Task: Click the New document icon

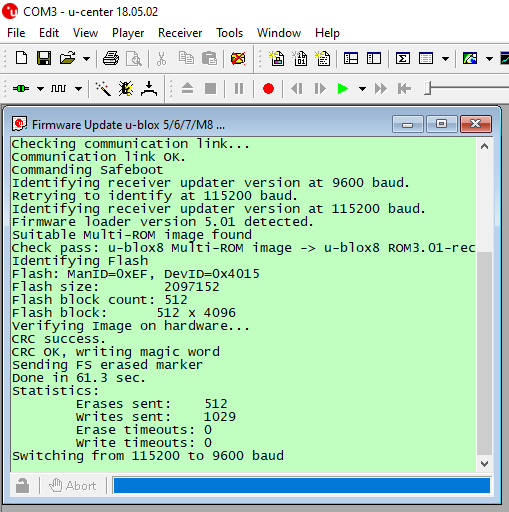Action: pos(21,58)
